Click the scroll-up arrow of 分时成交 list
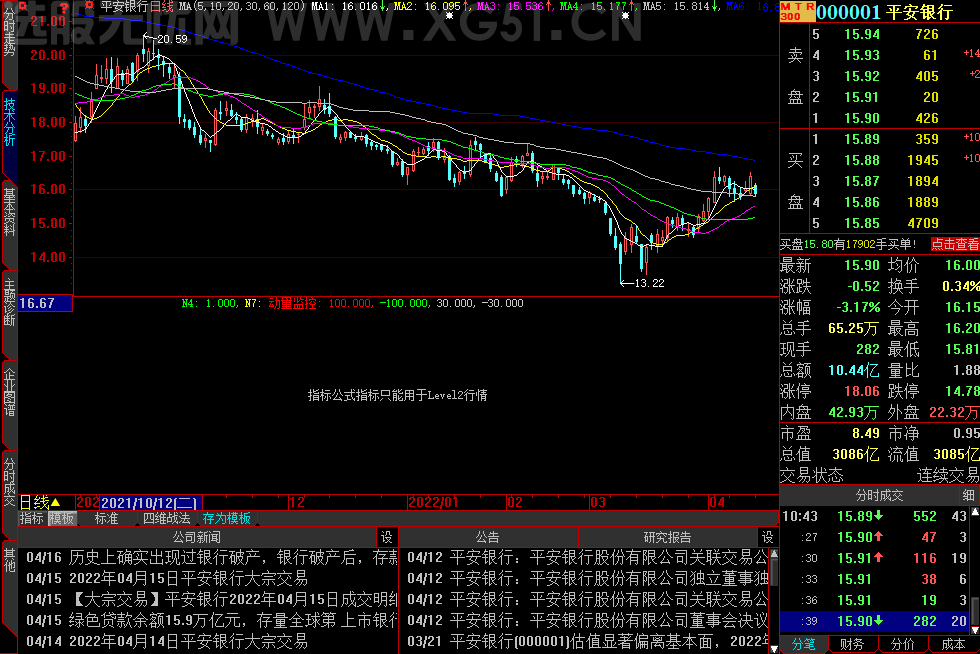This screenshot has width=980, height=654. pyautogui.click(x=974, y=513)
